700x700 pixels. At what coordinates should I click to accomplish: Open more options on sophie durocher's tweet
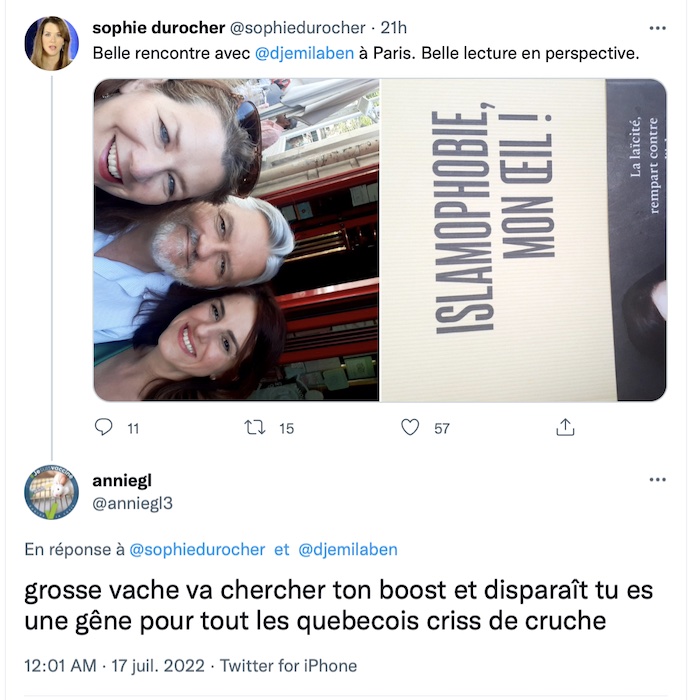[x=657, y=28]
